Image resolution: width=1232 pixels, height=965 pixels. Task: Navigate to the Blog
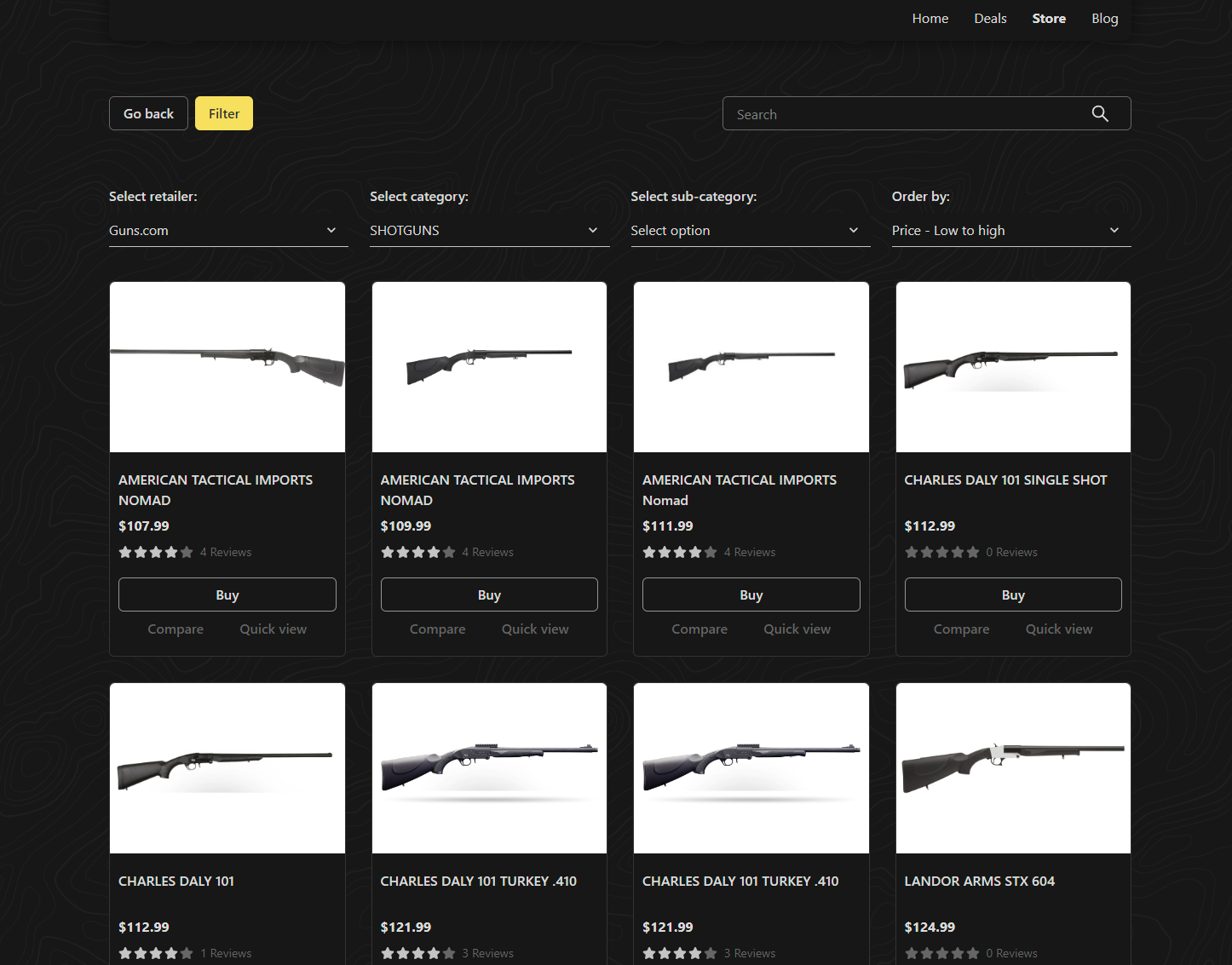[x=1105, y=19]
